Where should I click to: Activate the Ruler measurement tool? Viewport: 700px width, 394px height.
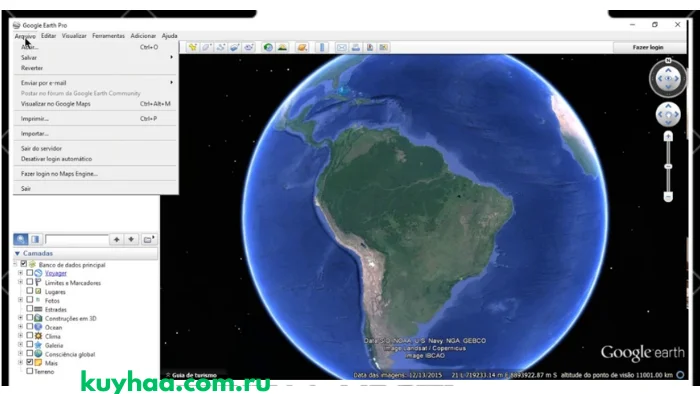point(322,47)
